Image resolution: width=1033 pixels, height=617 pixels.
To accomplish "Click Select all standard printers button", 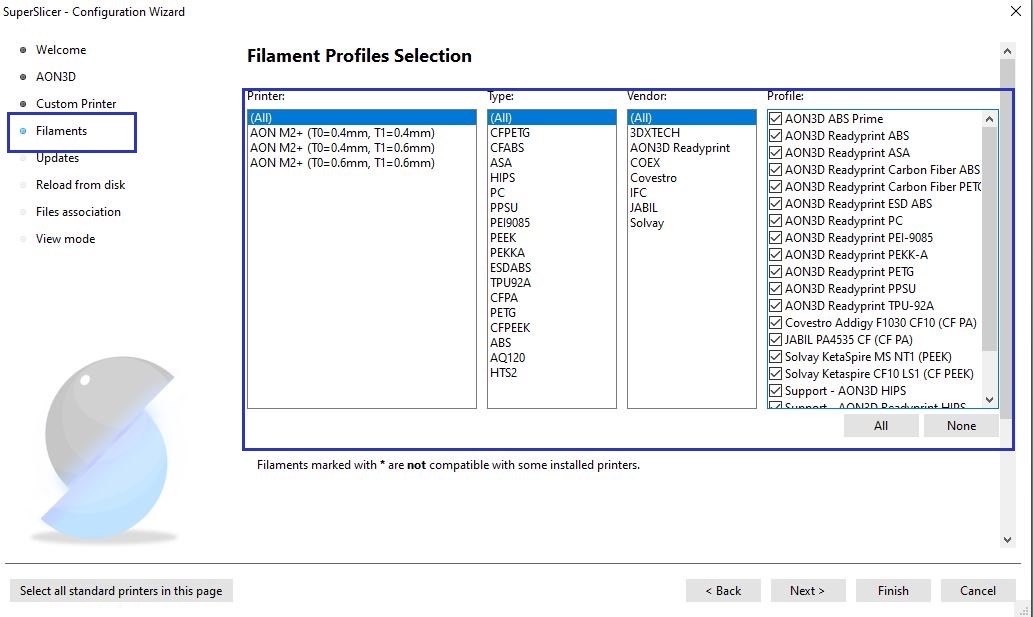I will 121,591.
